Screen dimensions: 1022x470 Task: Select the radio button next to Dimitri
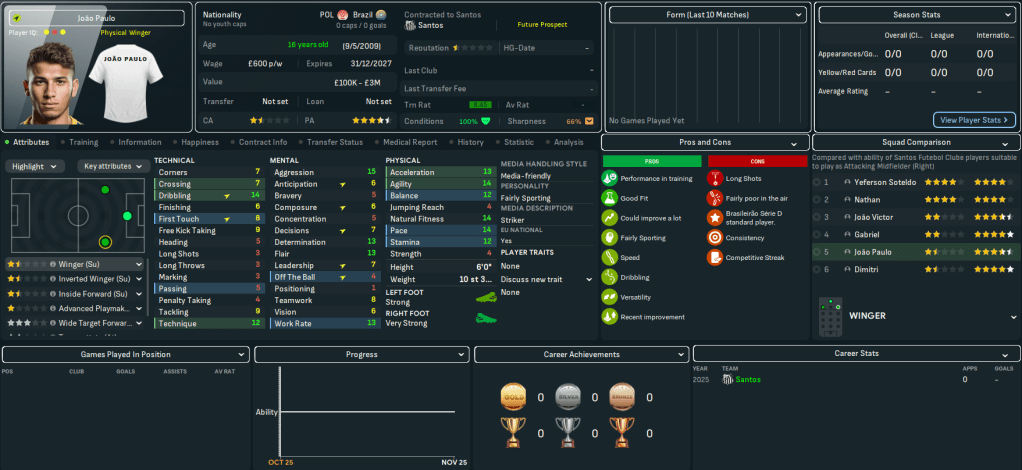[x=817, y=269]
